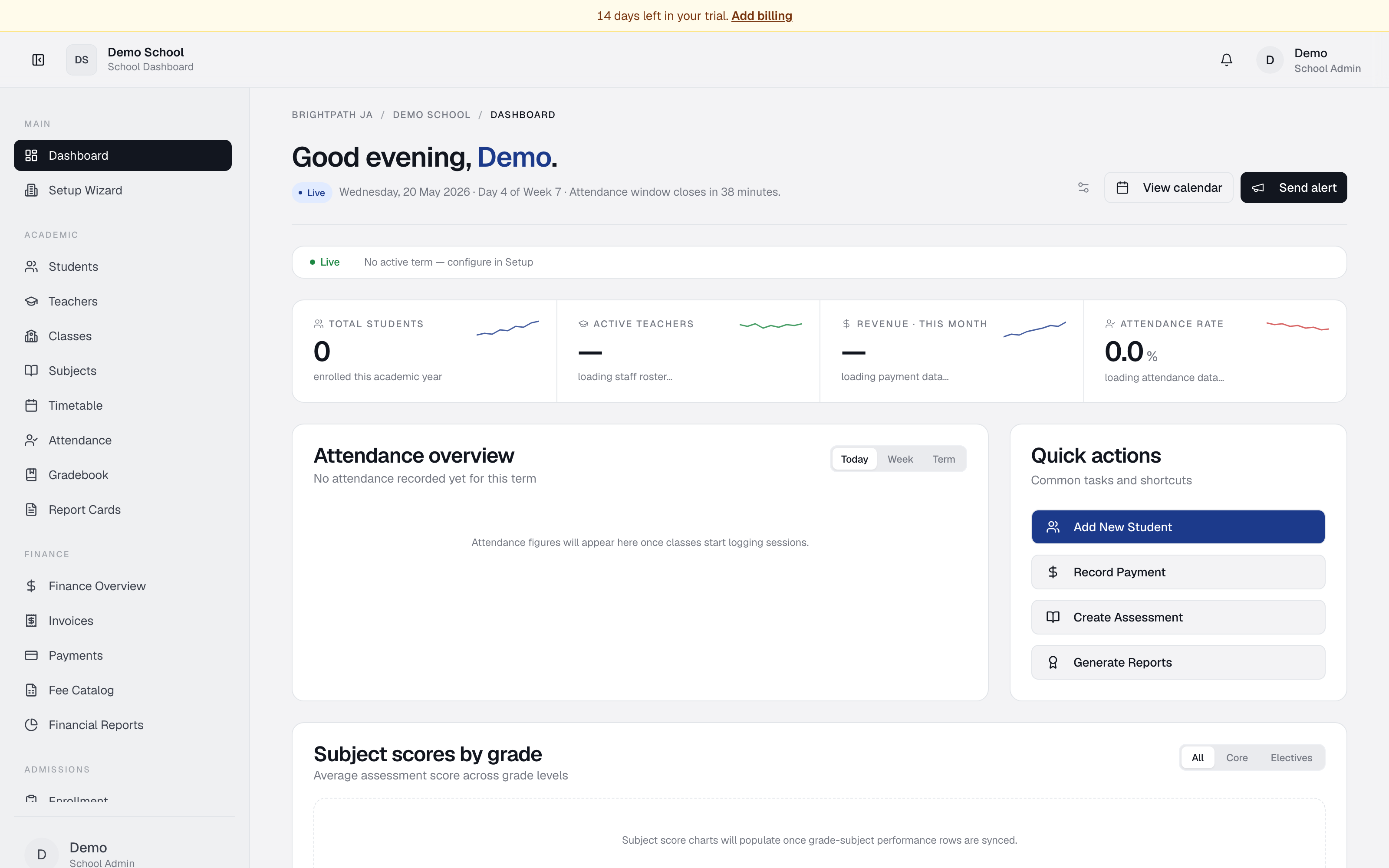Click Generate Reports quick action
The width and height of the screenshot is (1389, 868).
coord(1178,662)
